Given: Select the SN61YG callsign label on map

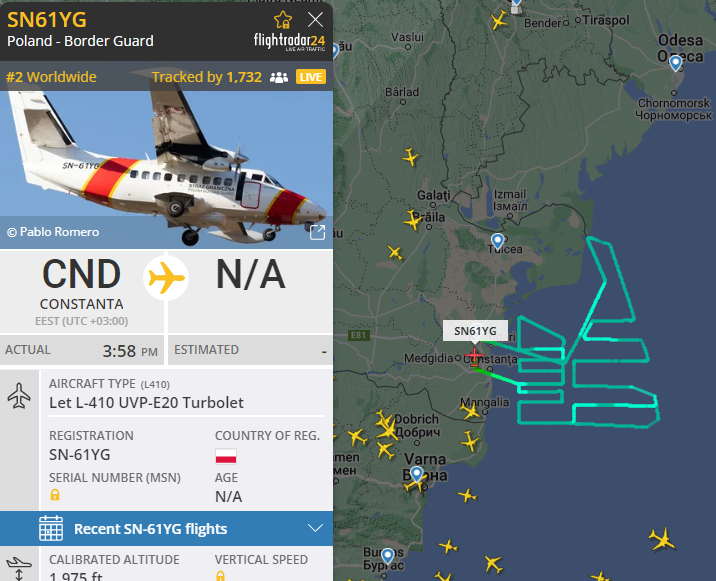Looking at the screenshot, I should 475,331.
